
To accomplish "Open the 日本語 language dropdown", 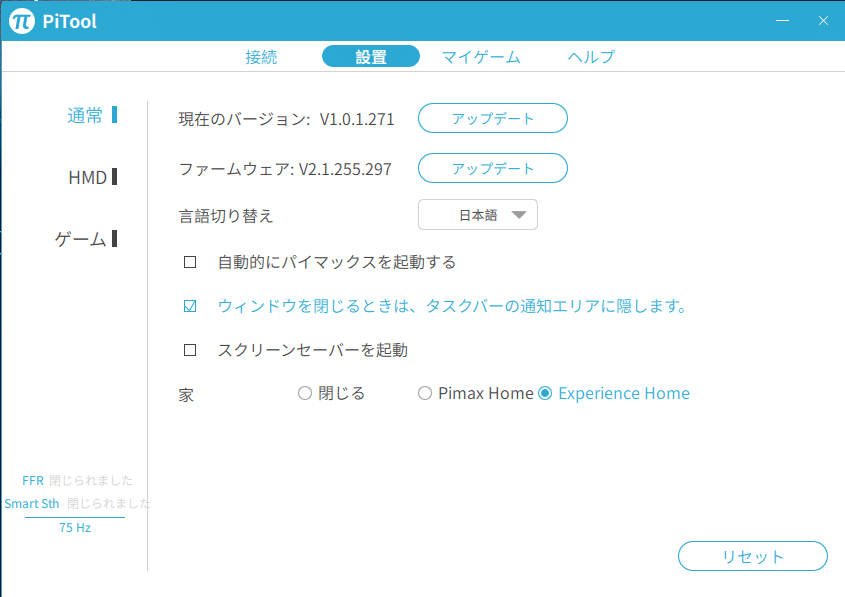I will [477, 214].
